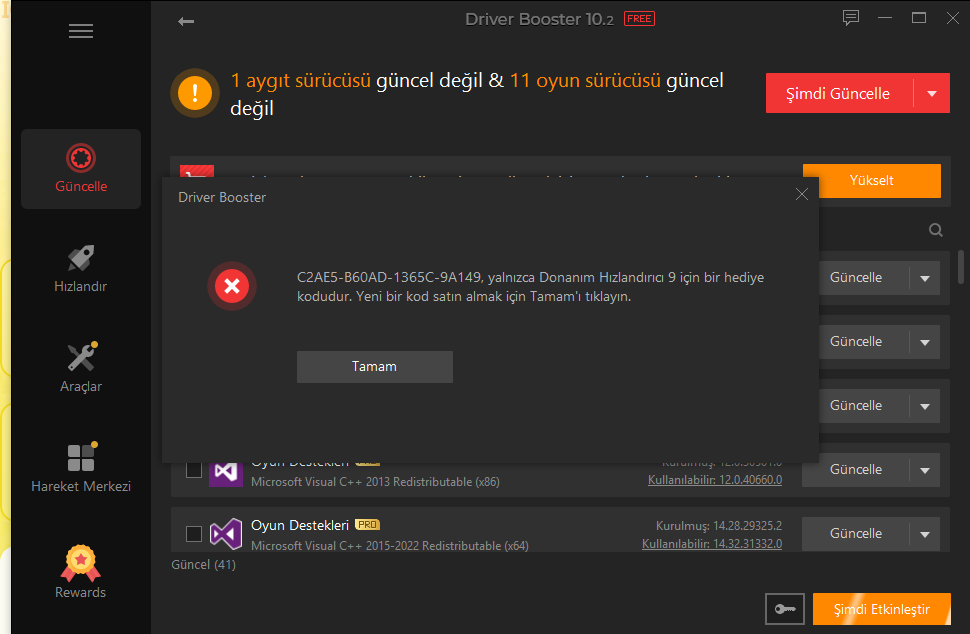Click Güncelle for Visual C++ 2015-2022 (x64)
Viewport: 970px width, 634px height.
coord(856,534)
